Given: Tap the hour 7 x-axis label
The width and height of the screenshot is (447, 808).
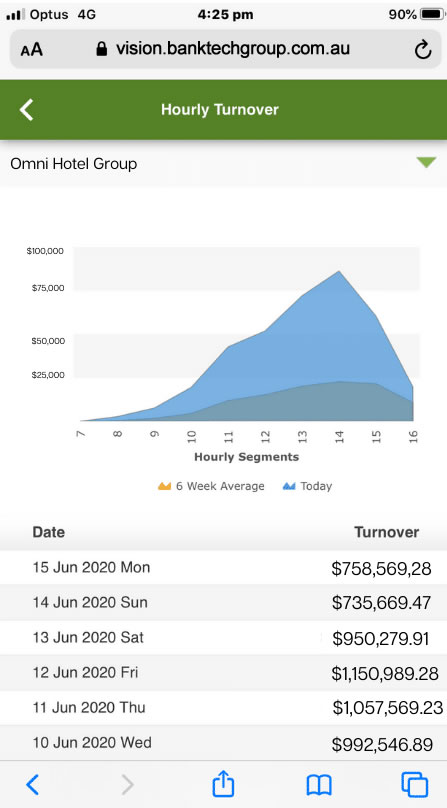Looking at the screenshot, I should pos(80,433).
